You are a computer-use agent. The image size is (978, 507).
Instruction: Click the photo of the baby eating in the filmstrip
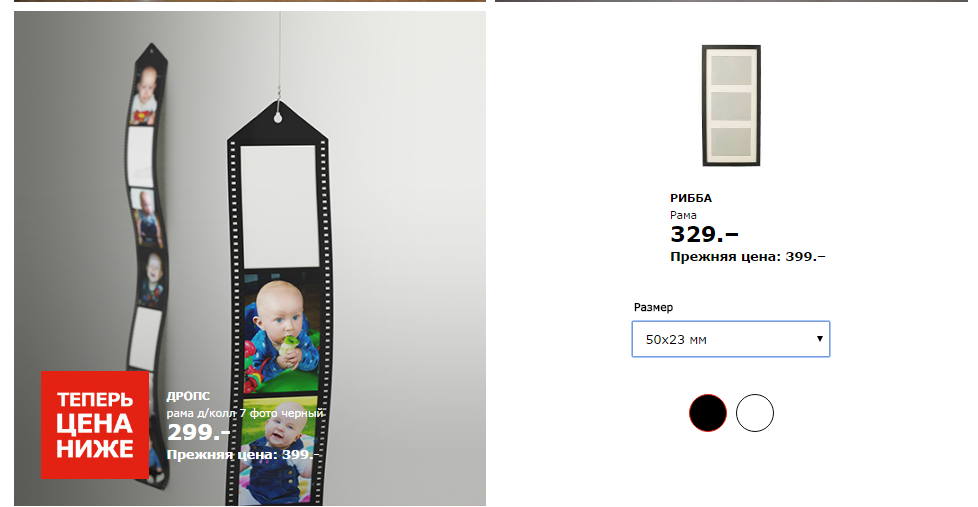[x=281, y=330]
